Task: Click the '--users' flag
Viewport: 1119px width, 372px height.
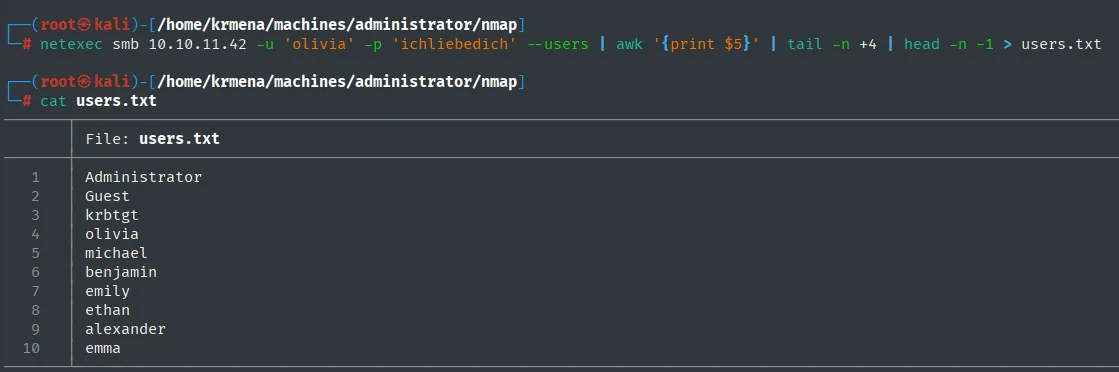Action: (557, 44)
